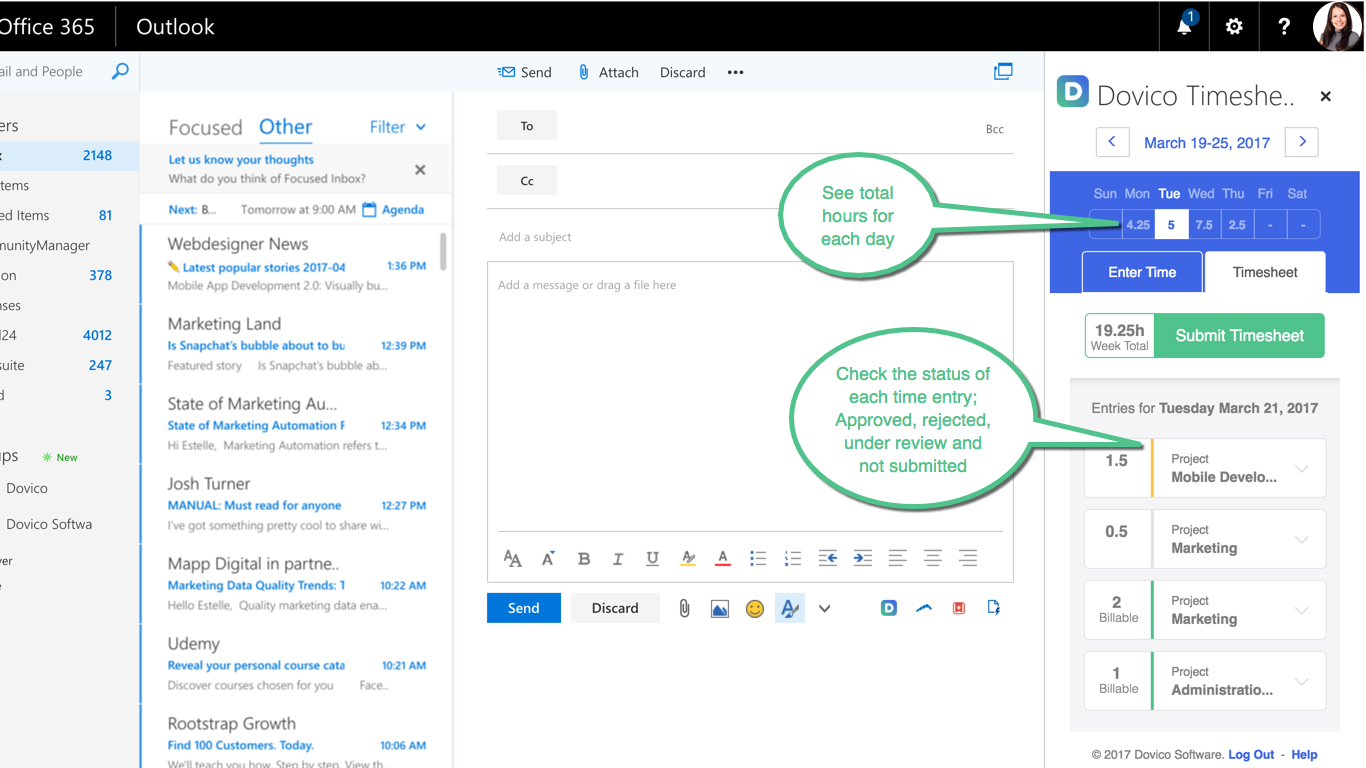Image resolution: width=1366 pixels, height=768 pixels.
Task: Click the Add a subject field
Action: (x=750, y=237)
